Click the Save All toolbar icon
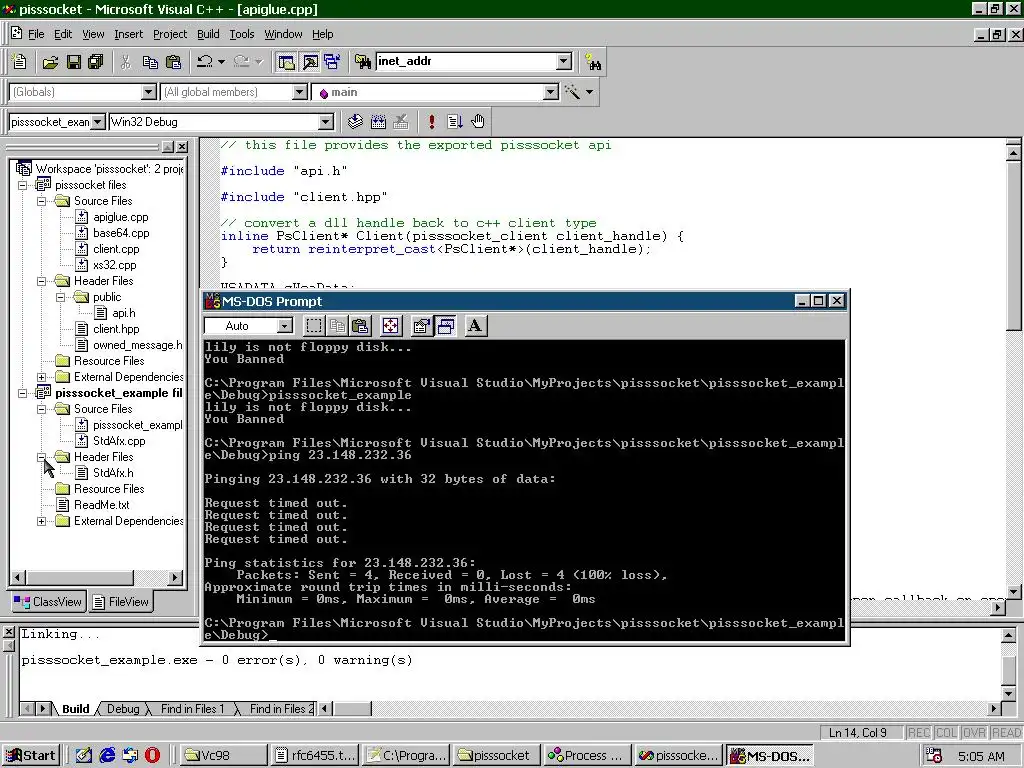 [96, 62]
